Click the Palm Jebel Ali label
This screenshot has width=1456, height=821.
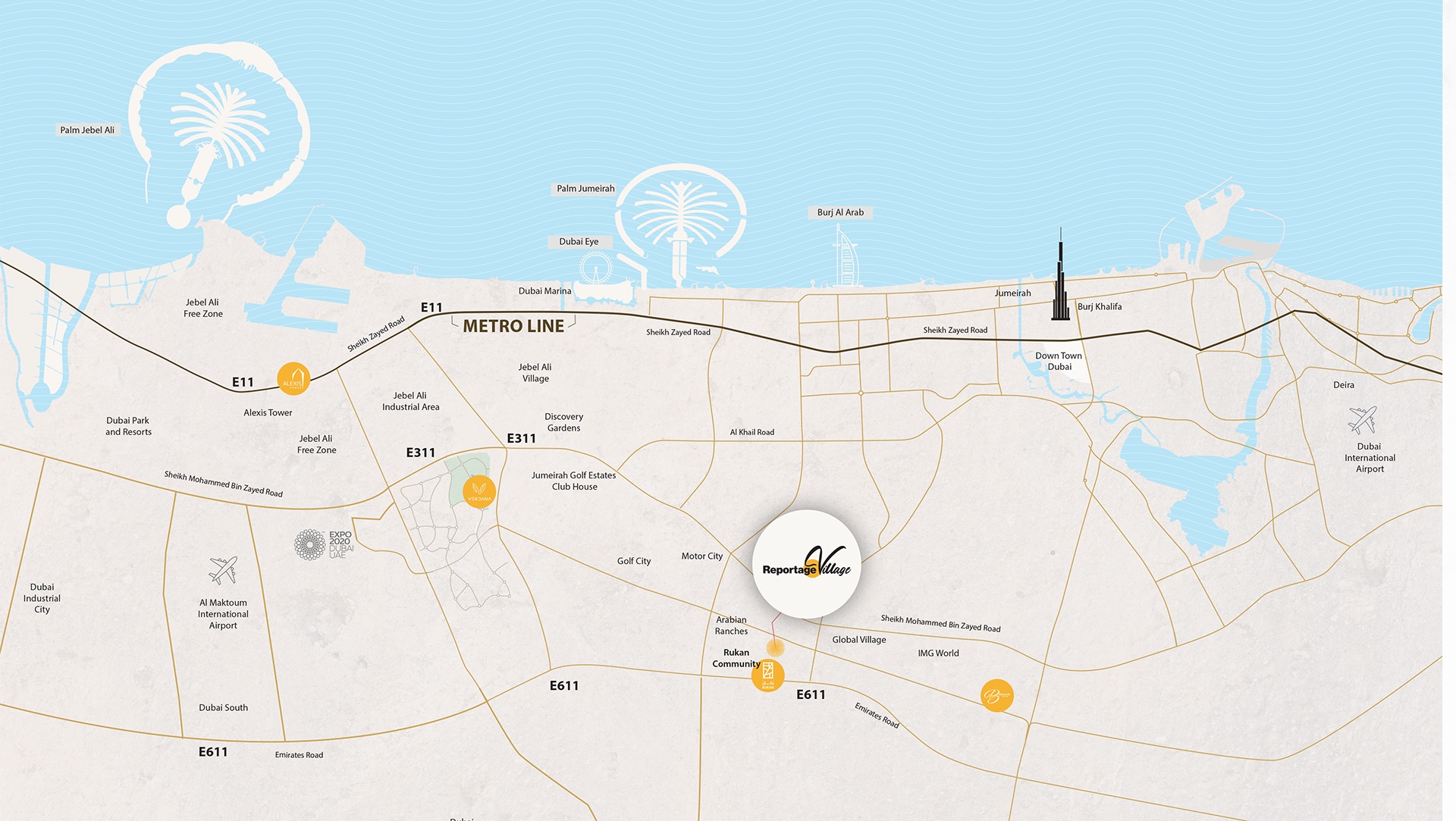87,130
